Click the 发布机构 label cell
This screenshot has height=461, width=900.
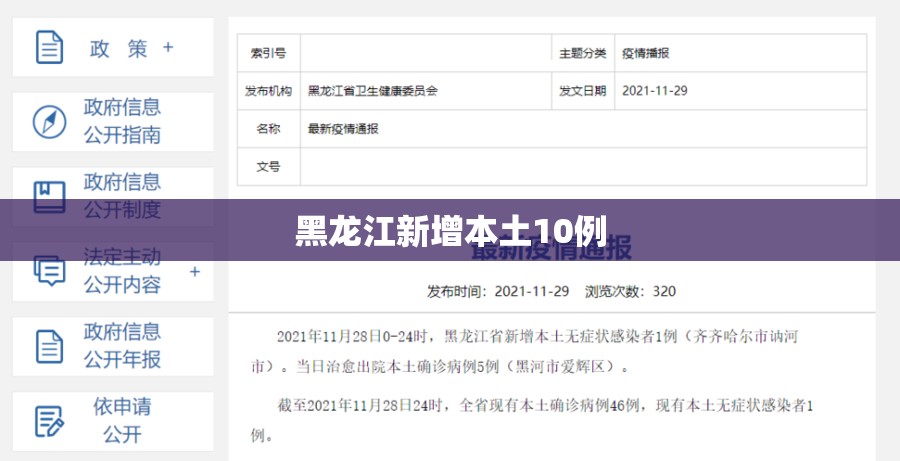point(269,91)
